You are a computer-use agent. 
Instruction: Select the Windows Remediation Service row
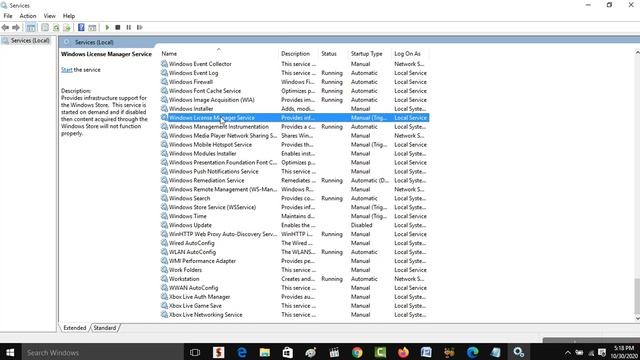(294, 181)
